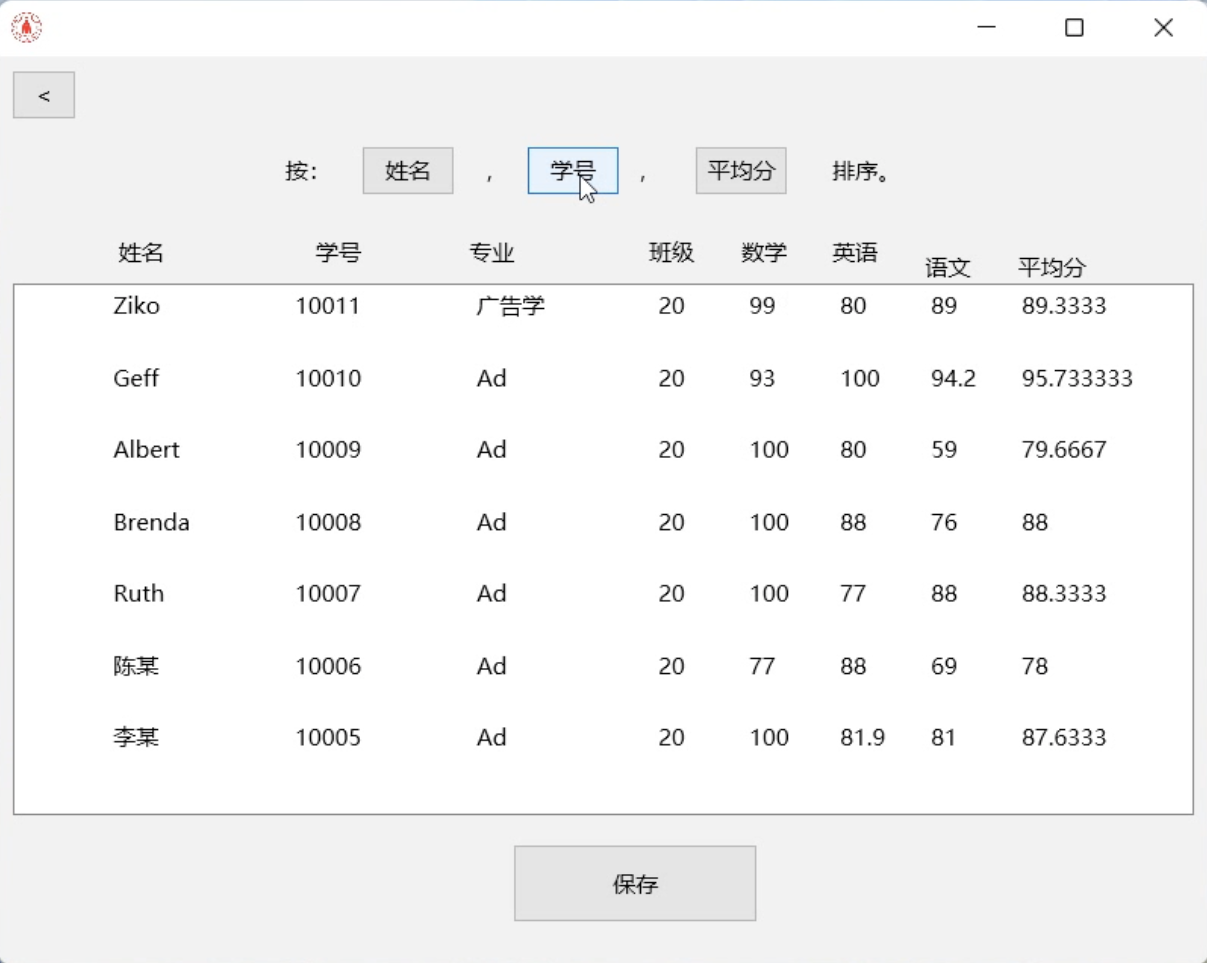
Task: Click the 平均分 column header
Action: 1051,267
